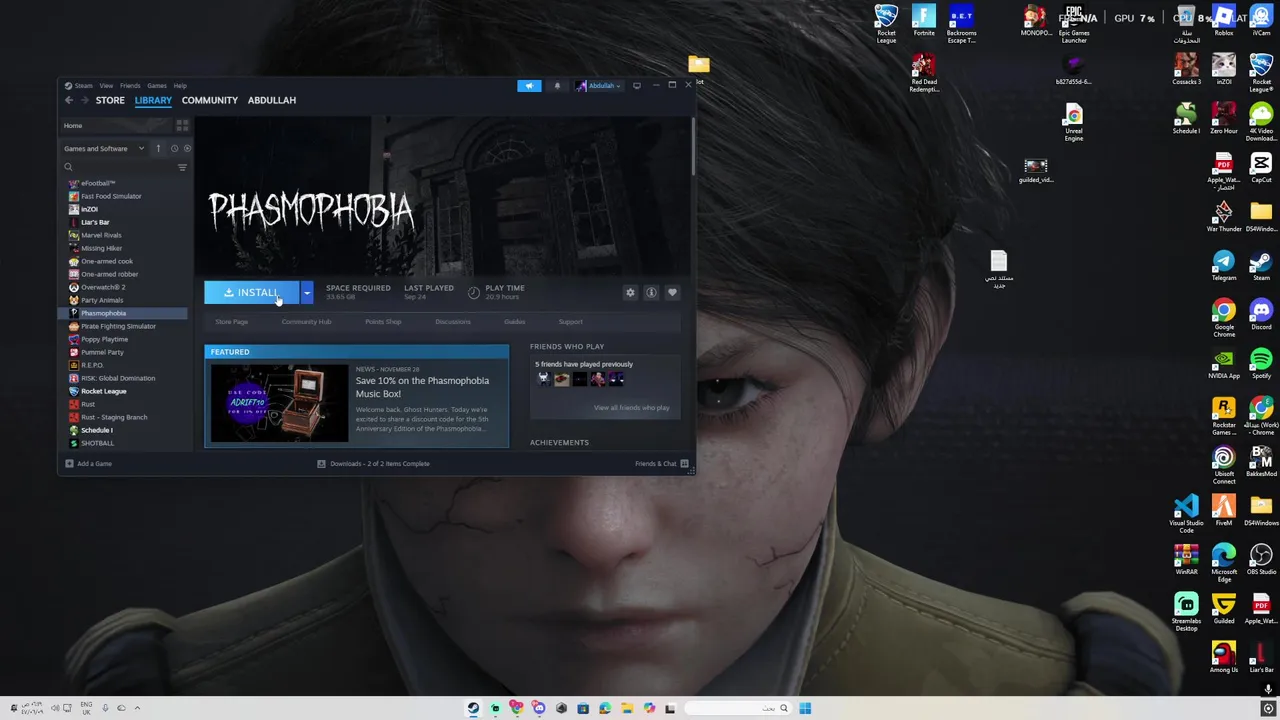Screen dimensions: 1280x720
Task: Open the Games menu in Steam
Action: tap(157, 85)
